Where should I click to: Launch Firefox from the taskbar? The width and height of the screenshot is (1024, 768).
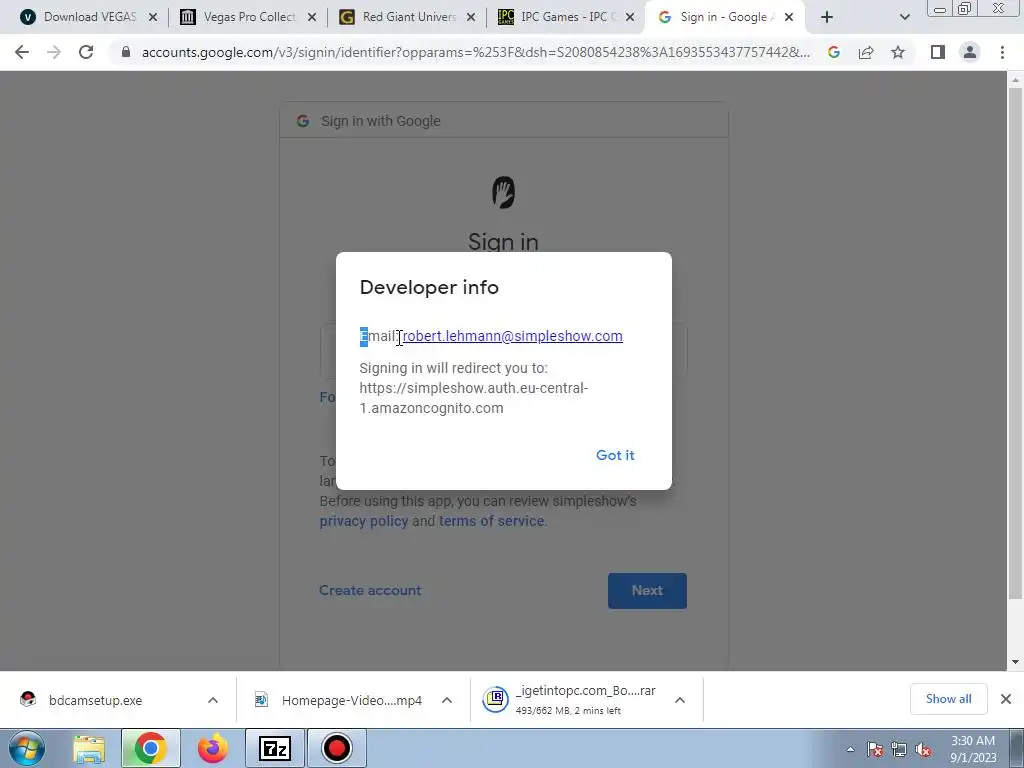point(212,748)
